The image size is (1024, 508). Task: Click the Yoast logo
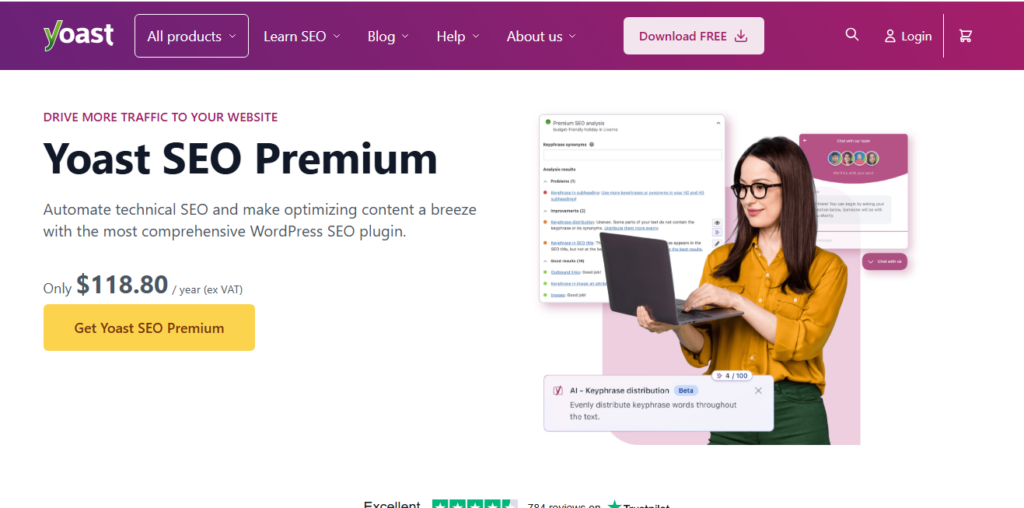pos(78,36)
